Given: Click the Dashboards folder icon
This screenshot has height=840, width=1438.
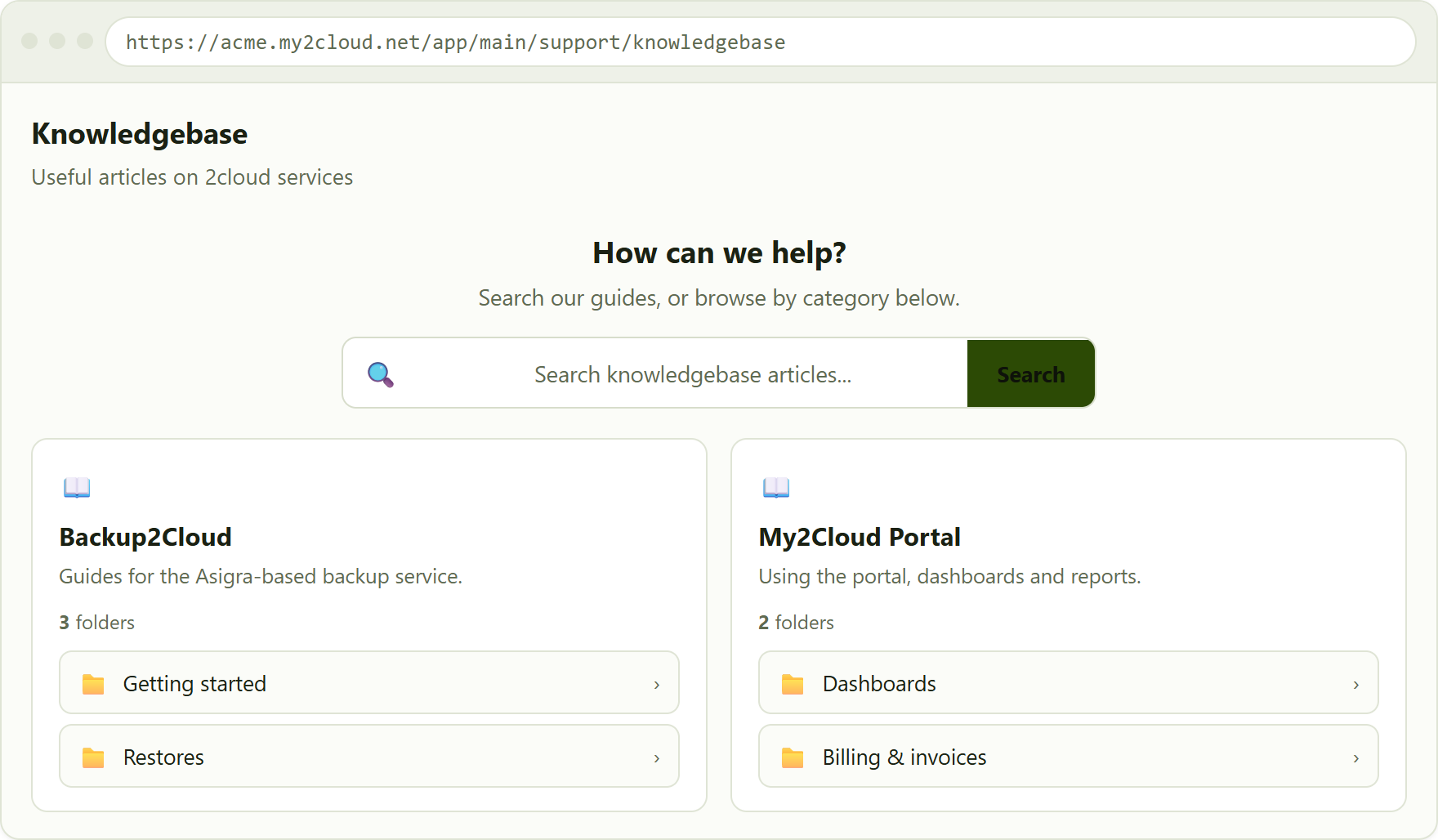Looking at the screenshot, I should coord(793,684).
